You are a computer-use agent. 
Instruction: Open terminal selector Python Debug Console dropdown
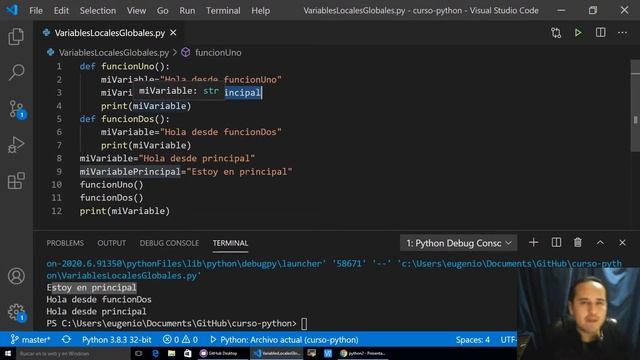click(458, 243)
